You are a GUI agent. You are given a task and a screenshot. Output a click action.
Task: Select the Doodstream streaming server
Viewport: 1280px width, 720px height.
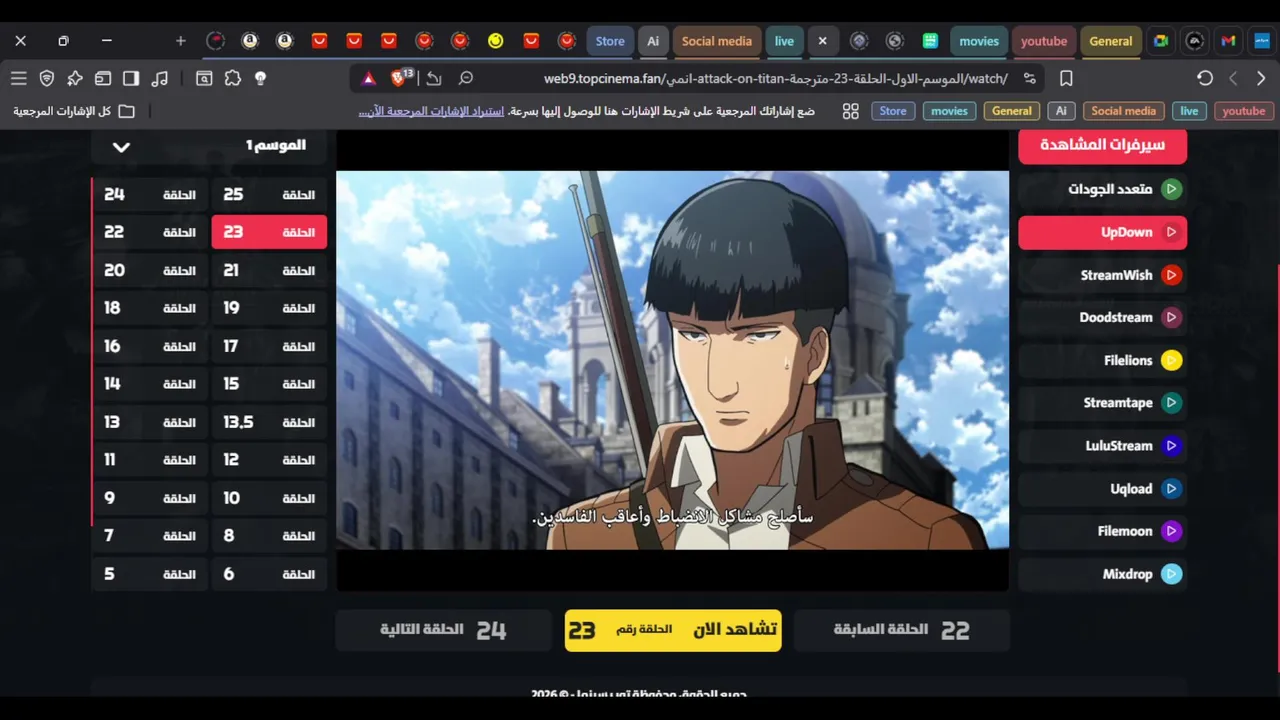[x=1103, y=317]
